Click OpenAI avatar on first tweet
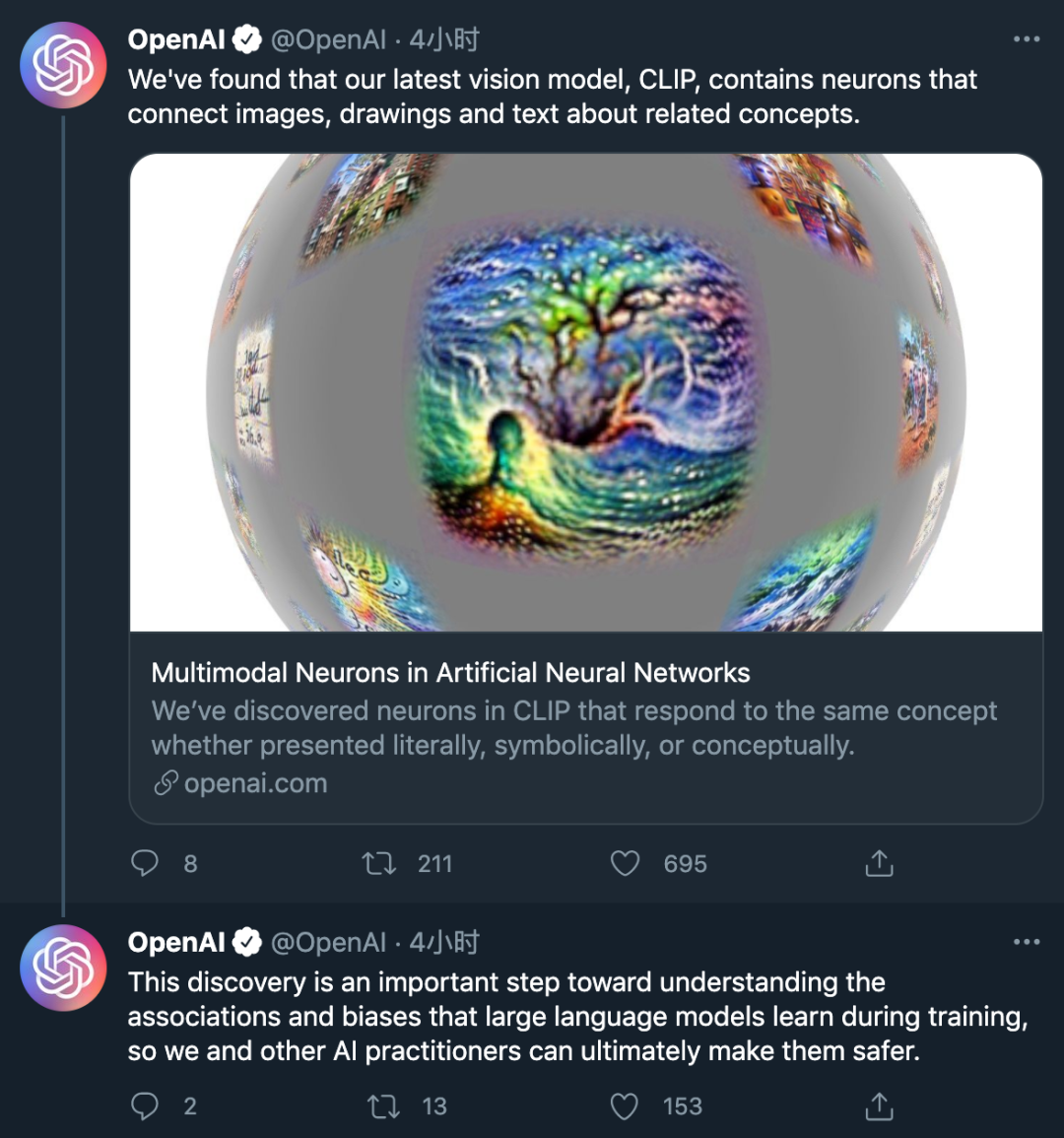Viewport: 1064px width, 1138px height. 63,65
